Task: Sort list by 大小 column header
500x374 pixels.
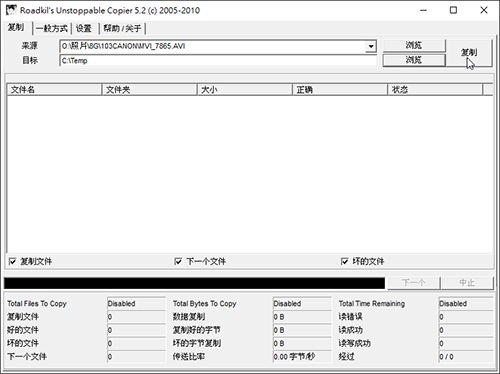Action: (x=245, y=90)
